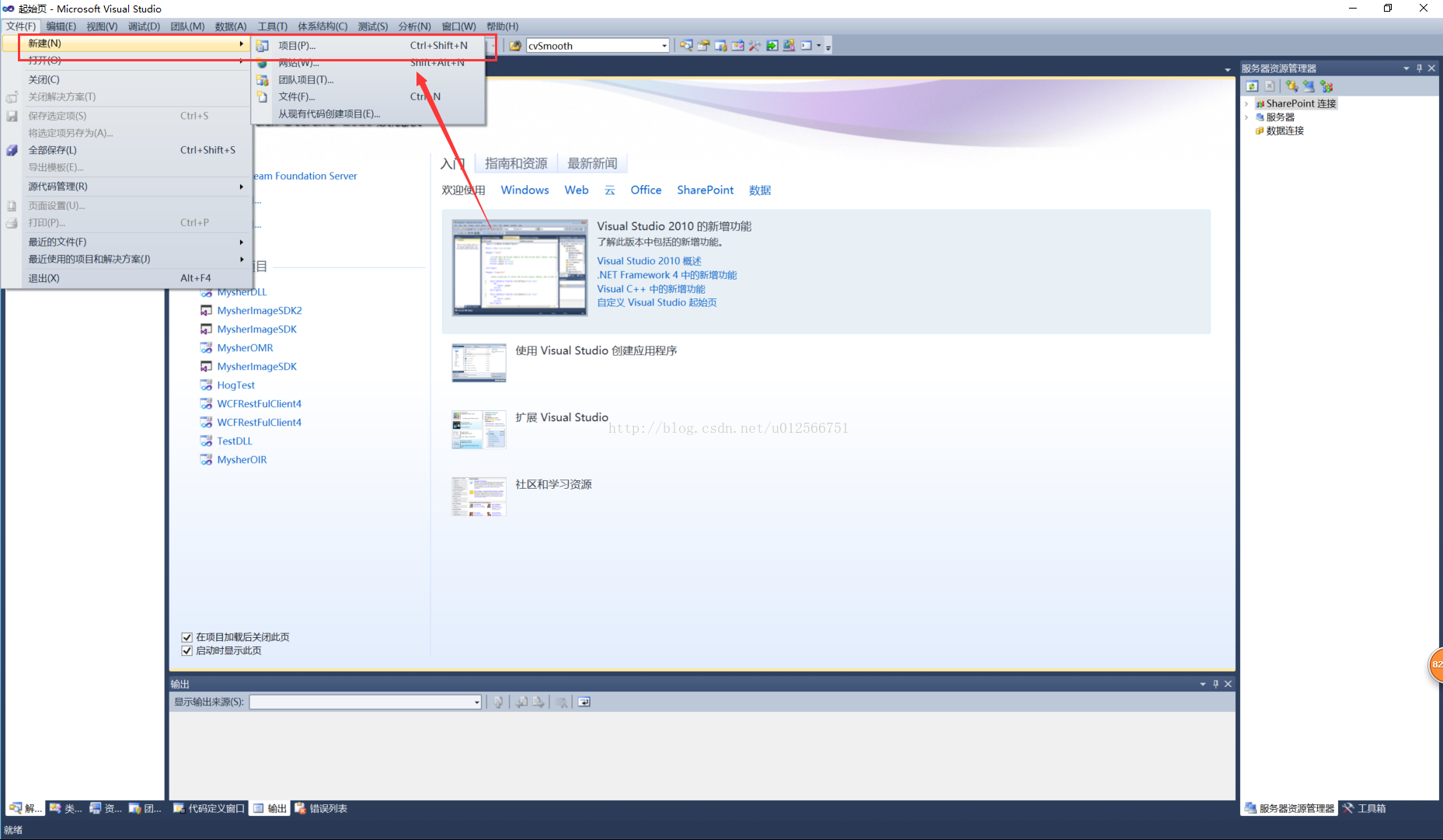Click Code Definition Window tab icon
The width and height of the screenshot is (1443, 840).
(179, 808)
